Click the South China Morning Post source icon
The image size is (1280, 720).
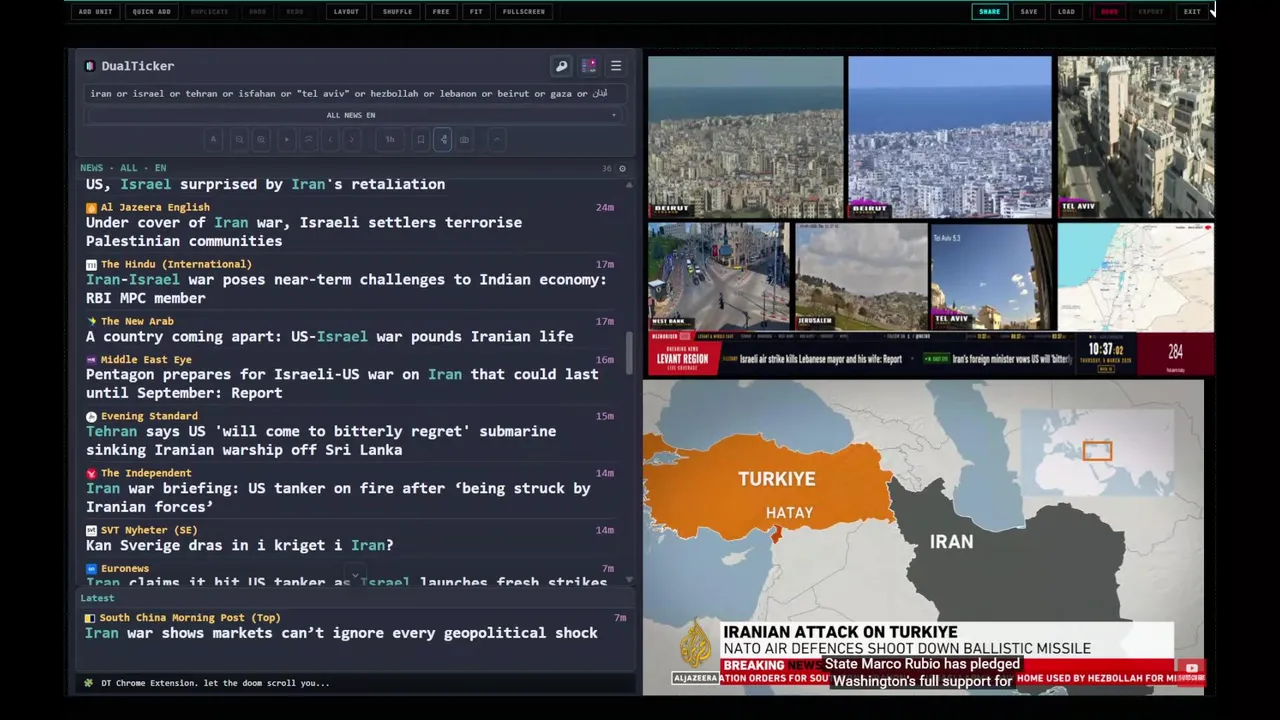click(90, 619)
